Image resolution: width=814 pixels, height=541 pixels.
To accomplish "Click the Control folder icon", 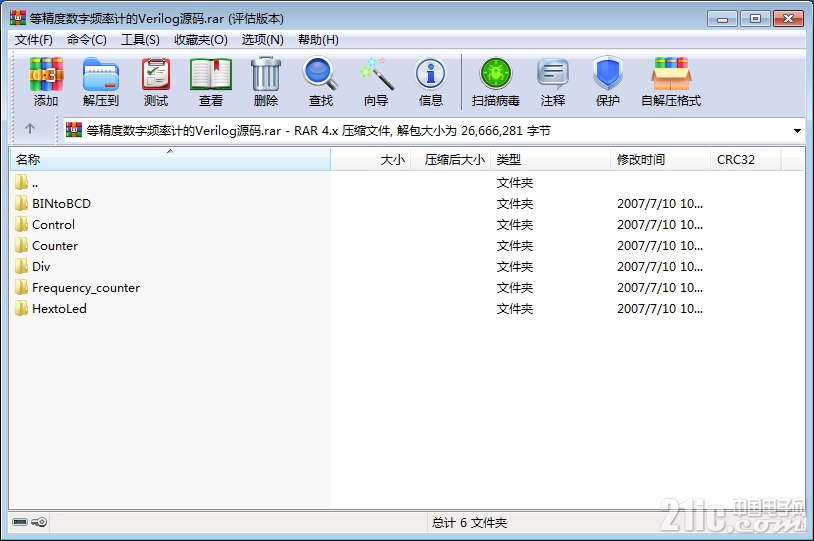I will click(x=21, y=224).
